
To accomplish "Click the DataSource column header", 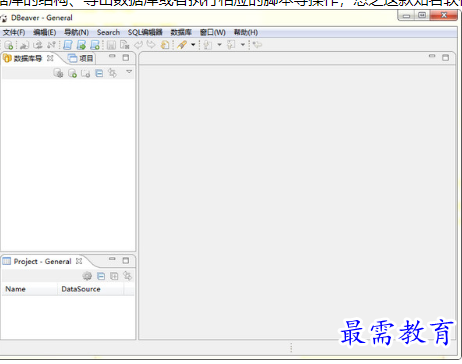I will [91, 289].
